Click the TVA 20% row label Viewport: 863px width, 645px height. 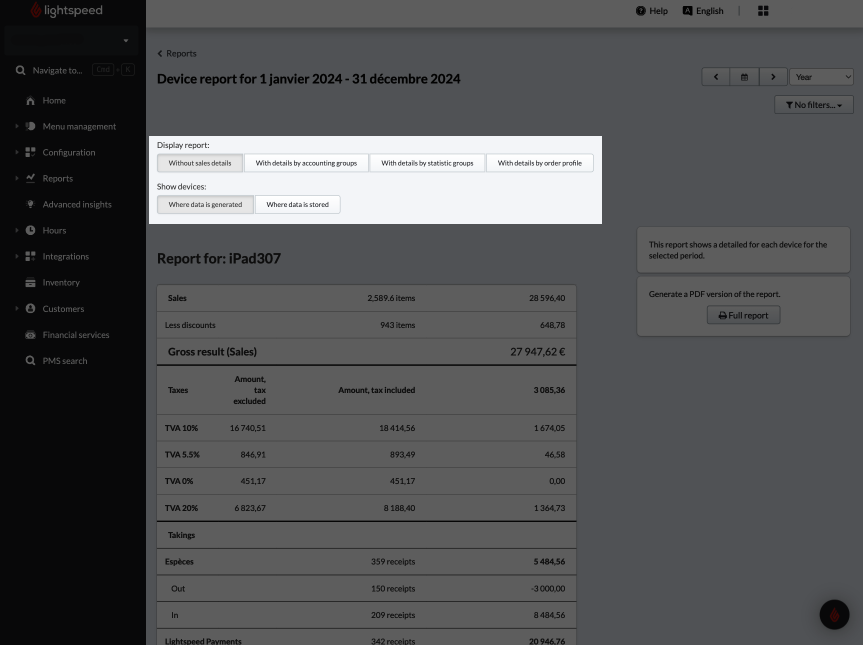click(181, 508)
